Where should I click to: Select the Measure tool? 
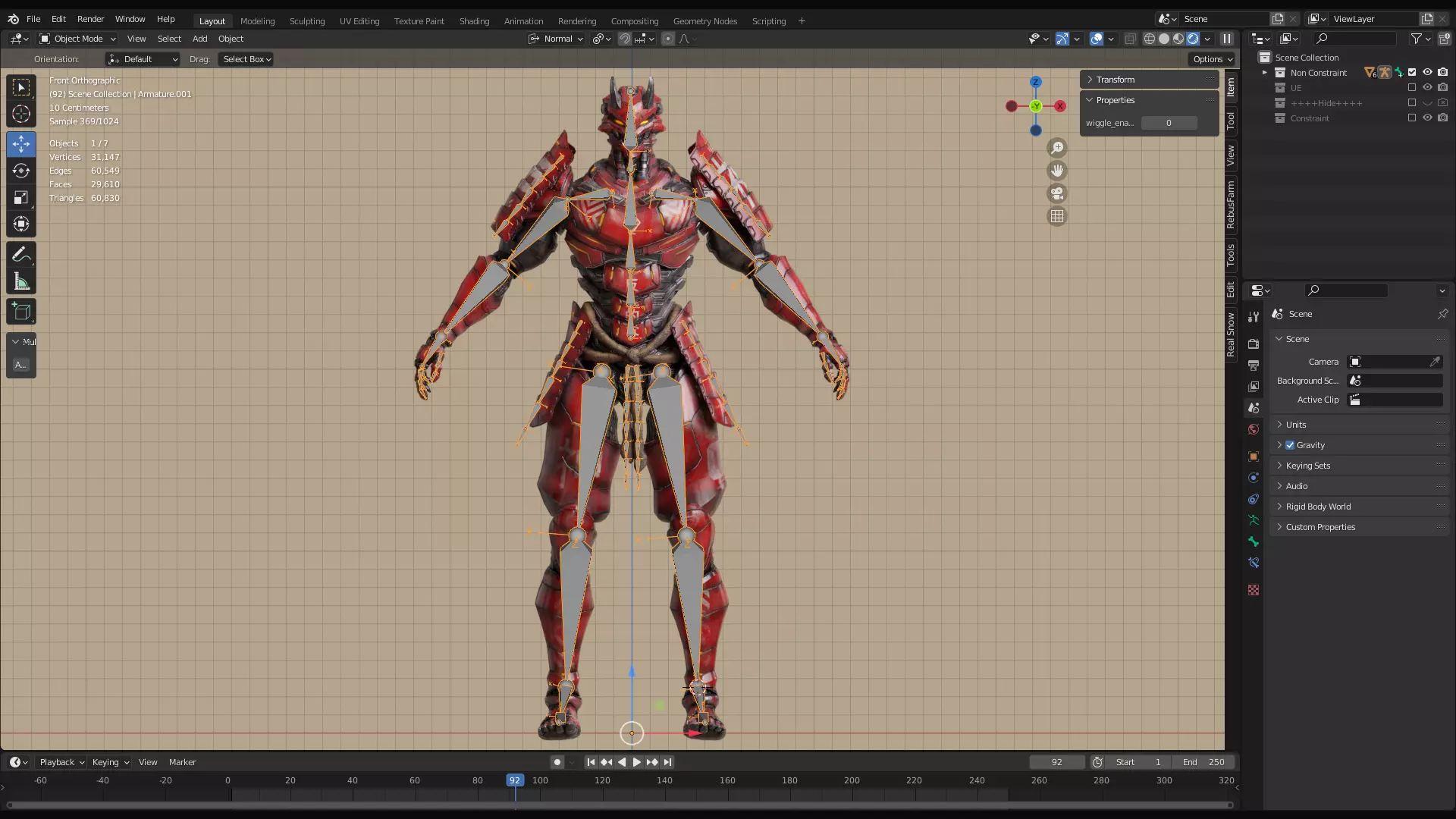(21, 282)
